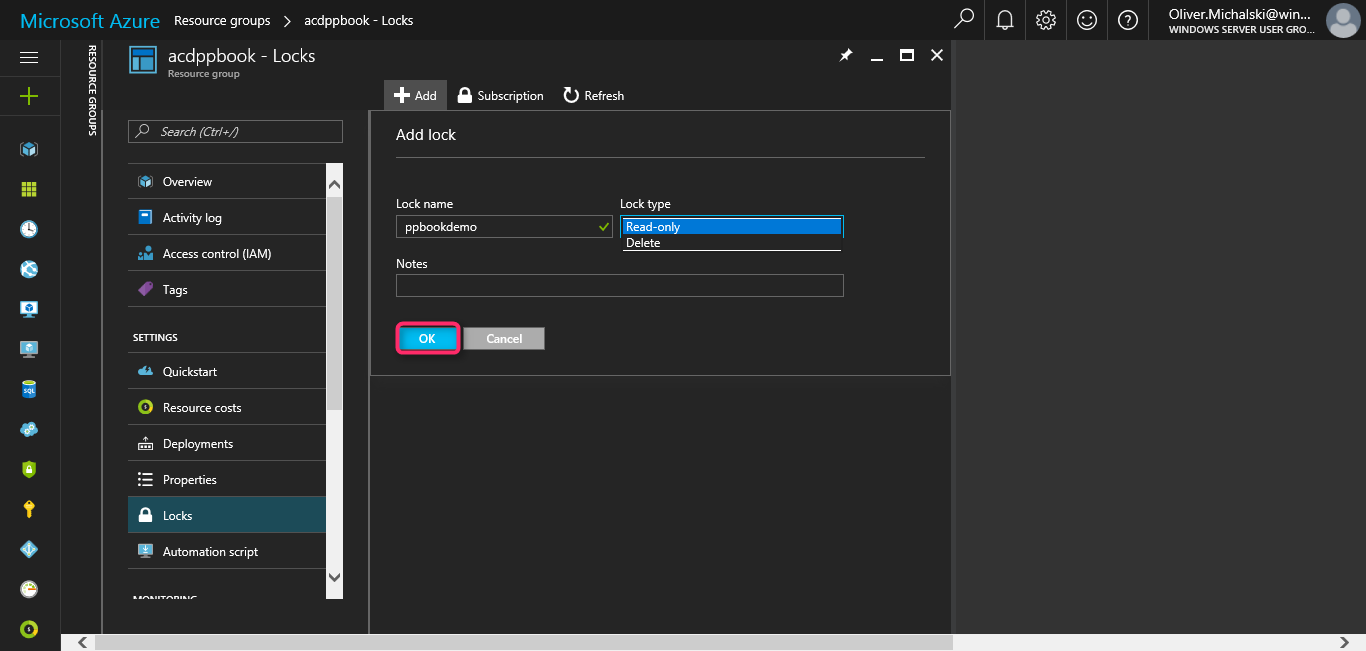Viewport: 1366px width, 651px height.
Task: Click the horizontal scrollbar left arrow
Action: point(82,642)
